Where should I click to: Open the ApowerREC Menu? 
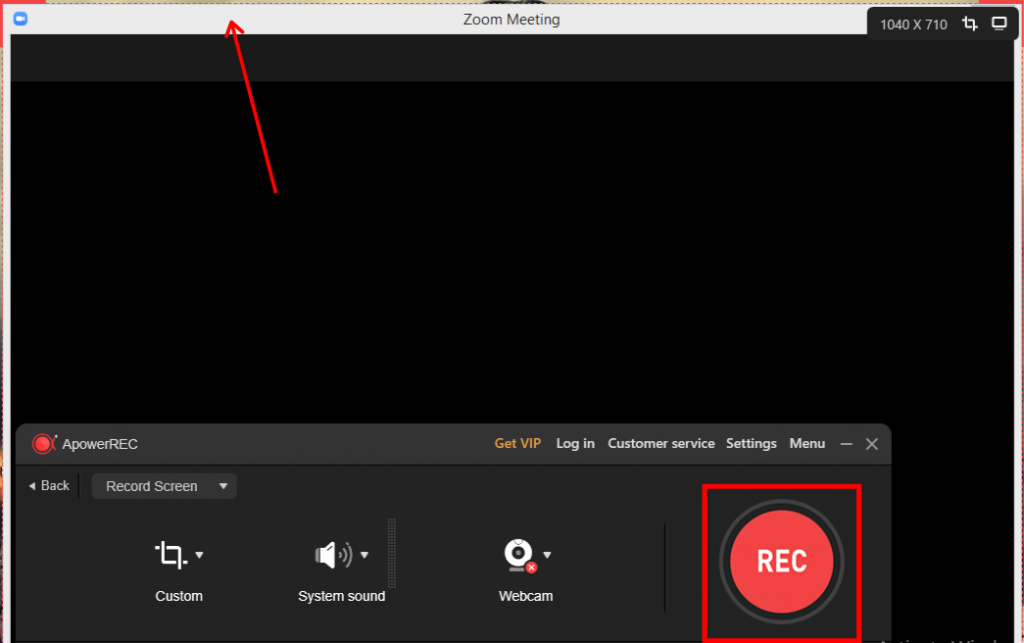[807, 443]
